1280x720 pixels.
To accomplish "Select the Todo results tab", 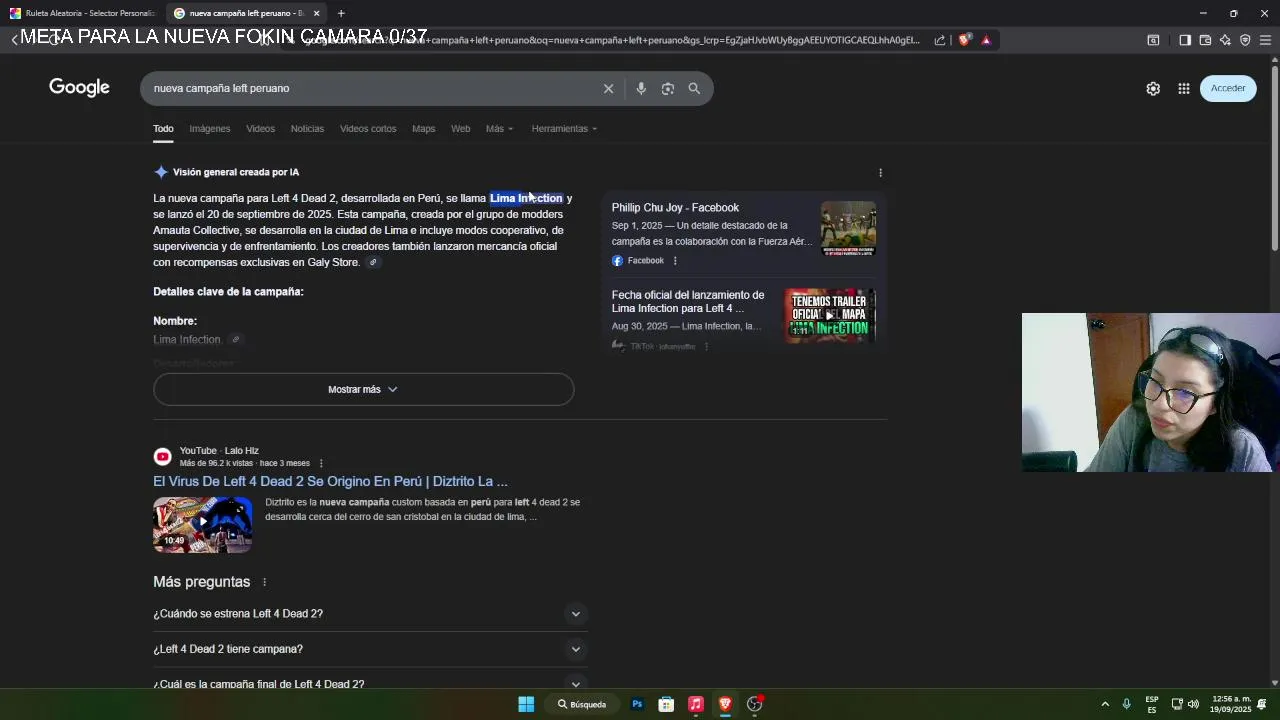I will coord(163,129).
